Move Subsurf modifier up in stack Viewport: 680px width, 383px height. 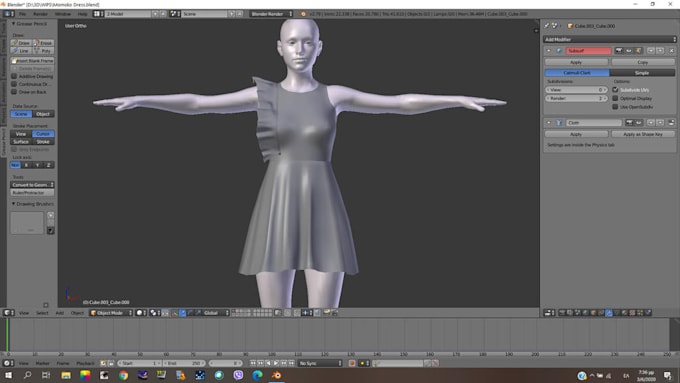click(x=651, y=51)
